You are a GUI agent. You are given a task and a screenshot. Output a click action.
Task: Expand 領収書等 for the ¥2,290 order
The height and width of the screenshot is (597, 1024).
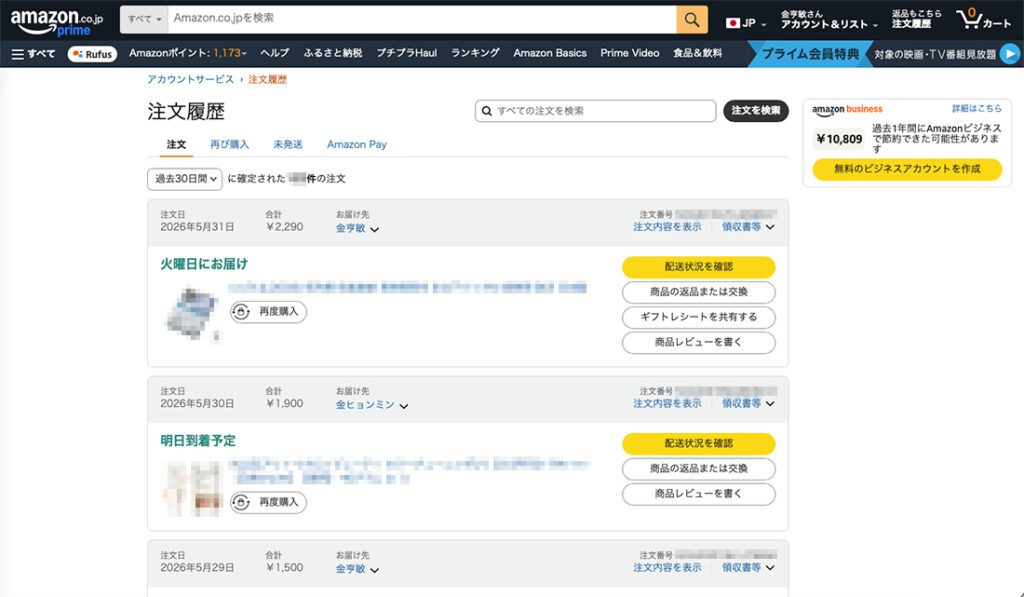coord(748,227)
